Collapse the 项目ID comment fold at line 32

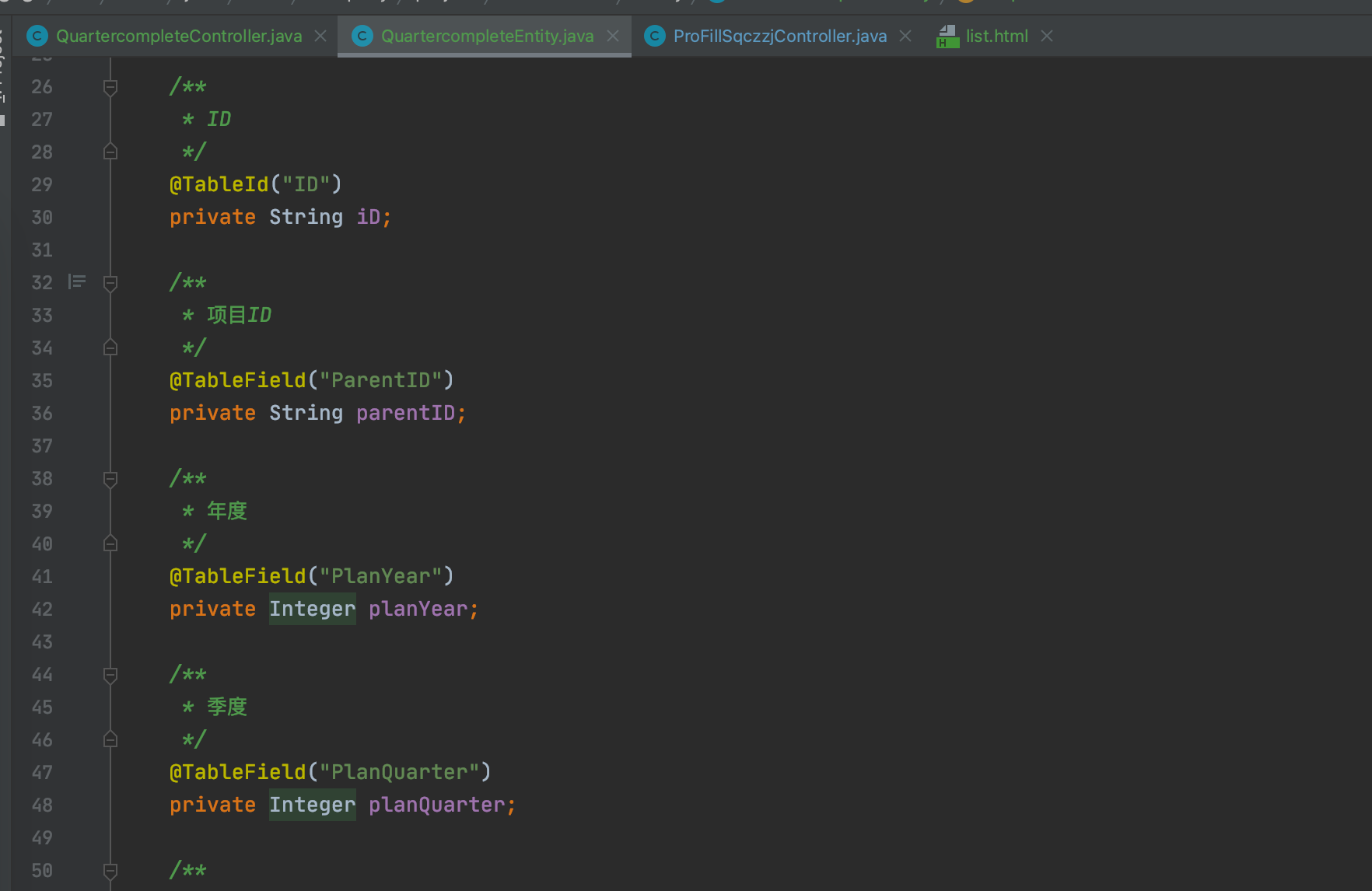point(110,283)
